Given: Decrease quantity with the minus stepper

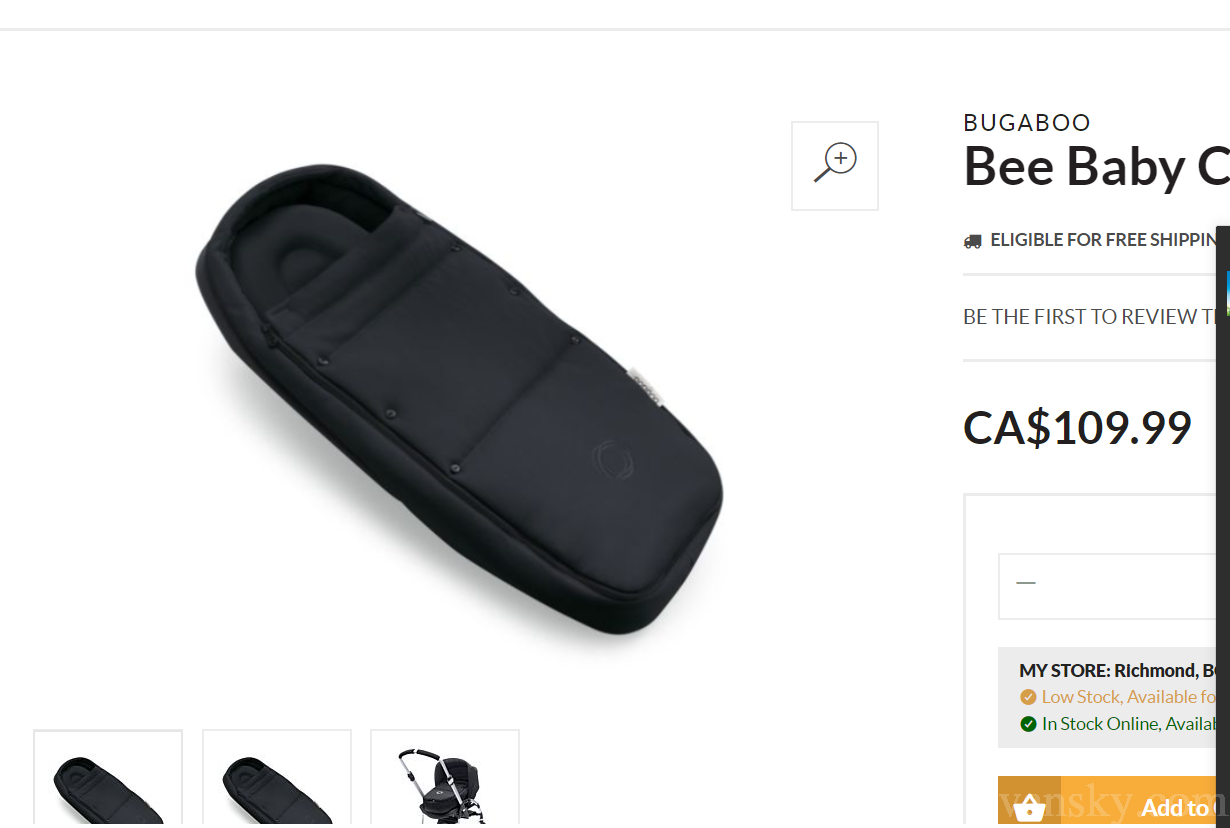Looking at the screenshot, I should pos(1026,583).
